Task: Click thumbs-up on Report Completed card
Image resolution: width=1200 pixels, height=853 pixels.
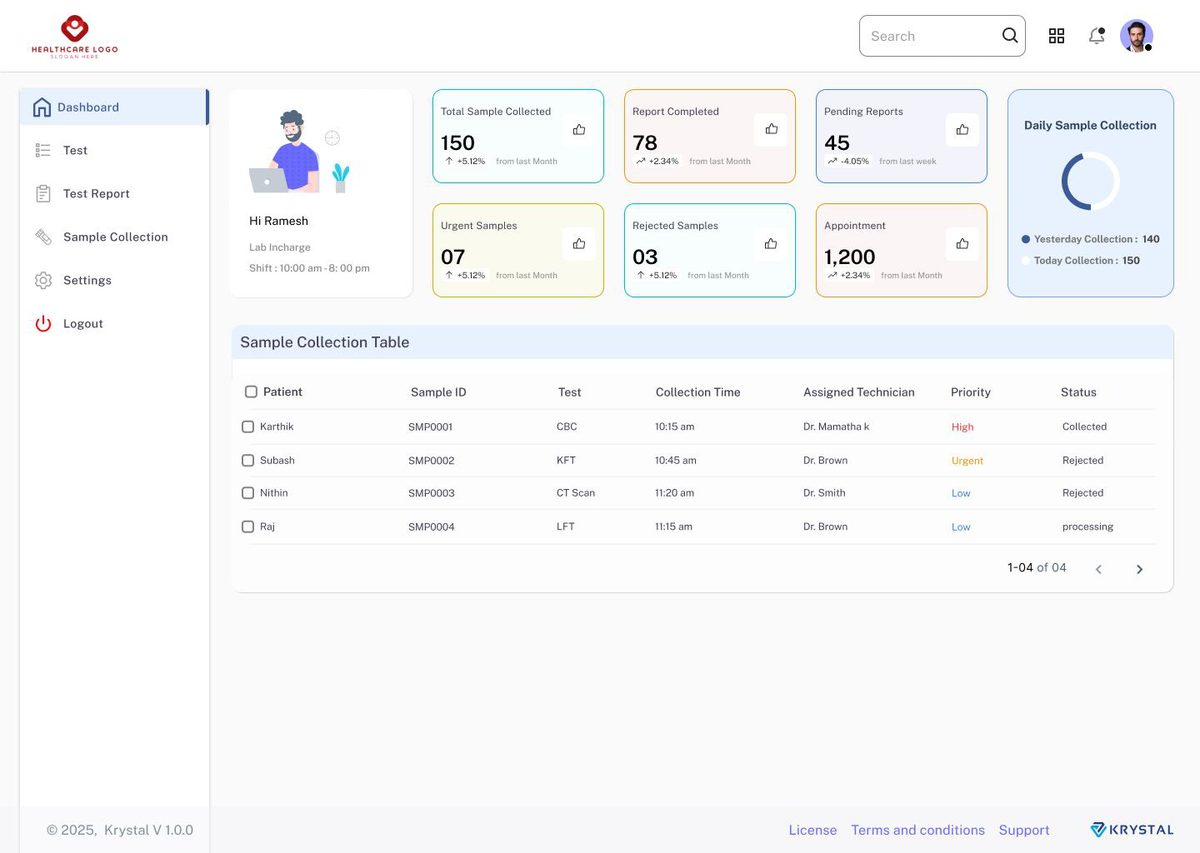Action: [771, 130]
